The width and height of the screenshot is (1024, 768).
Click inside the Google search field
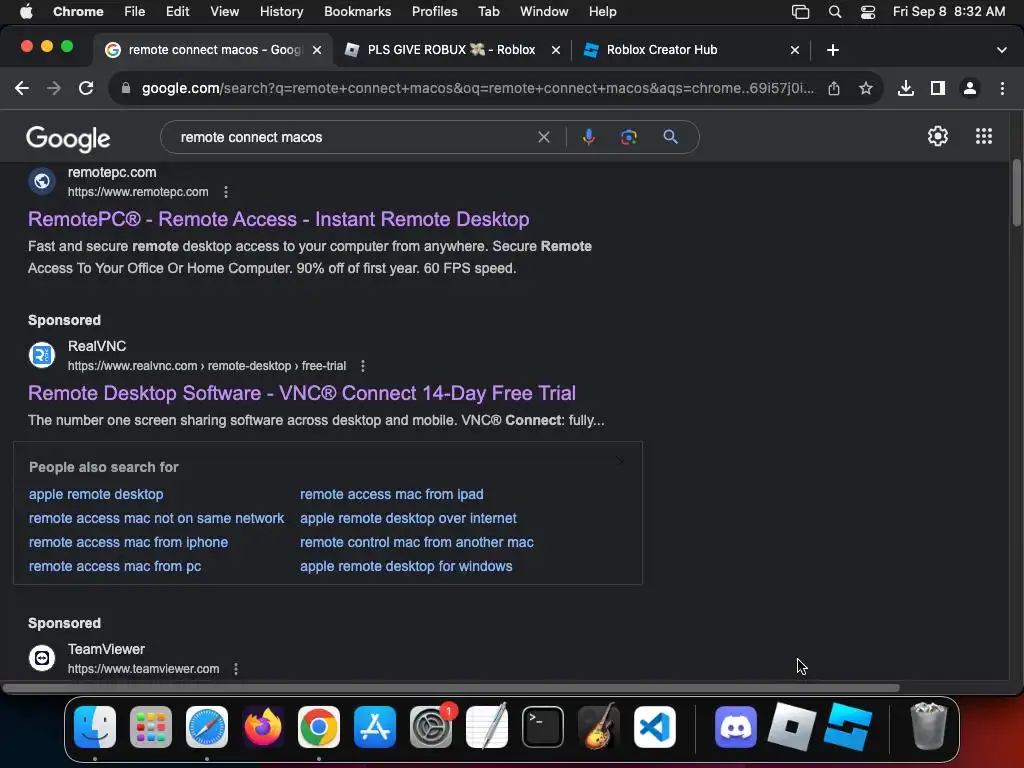point(353,137)
